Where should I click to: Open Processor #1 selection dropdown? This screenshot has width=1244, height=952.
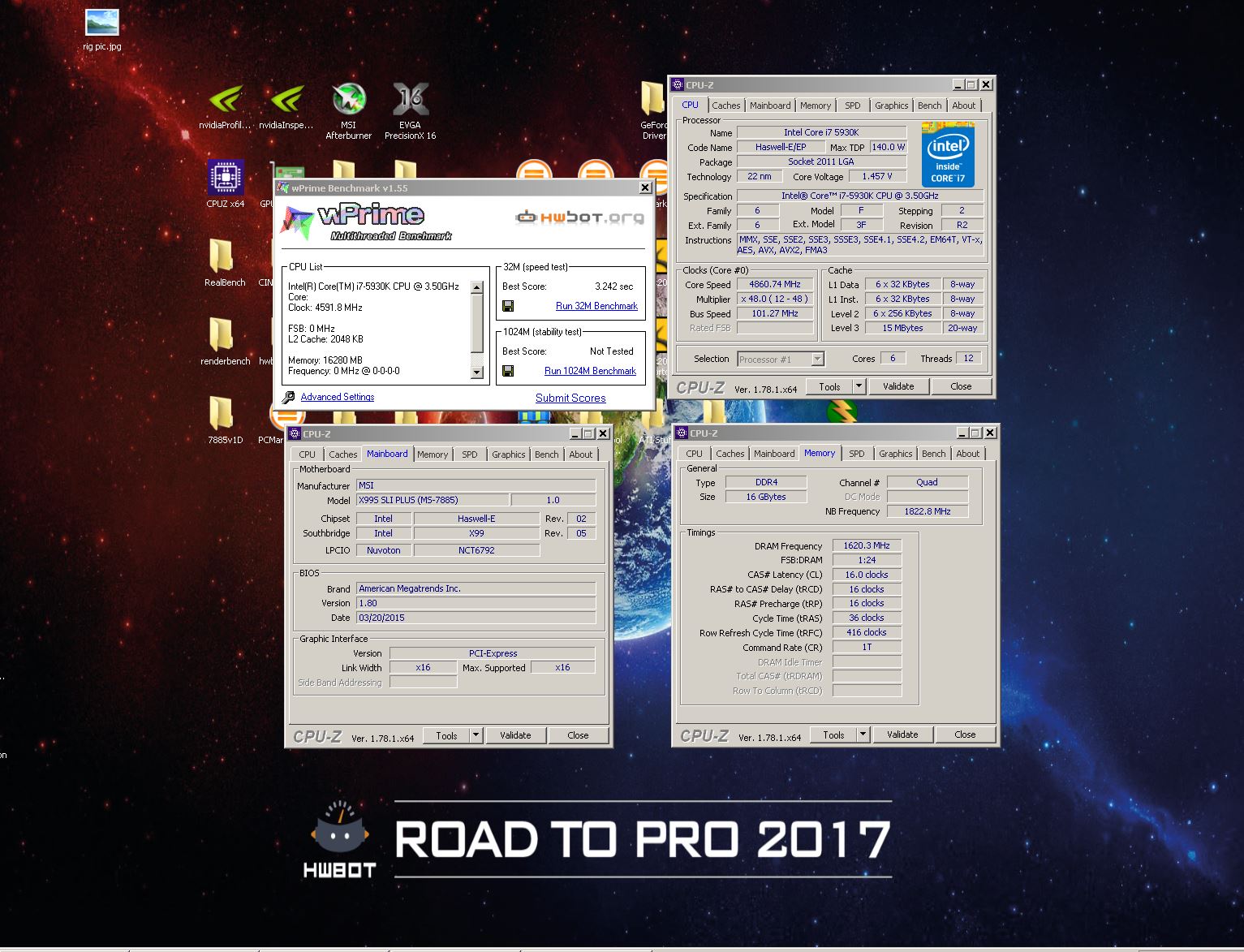pyautogui.click(x=781, y=359)
